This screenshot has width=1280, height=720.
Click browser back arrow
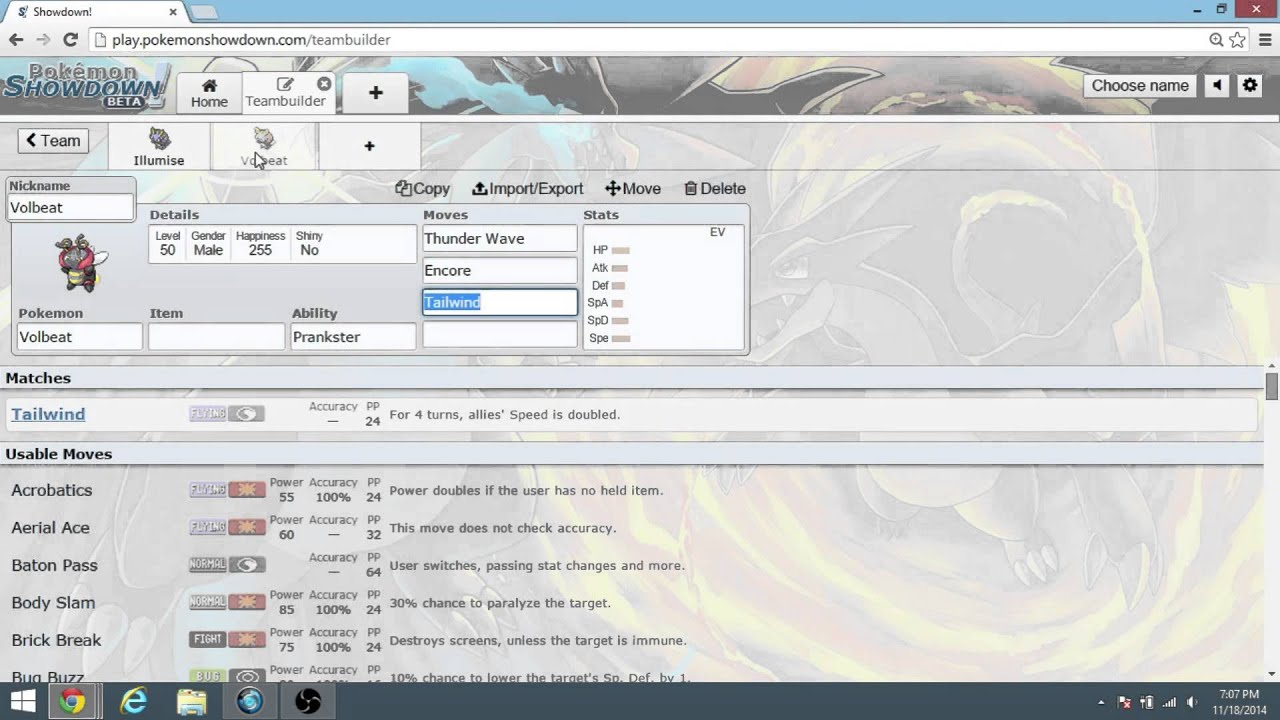(x=16, y=40)
